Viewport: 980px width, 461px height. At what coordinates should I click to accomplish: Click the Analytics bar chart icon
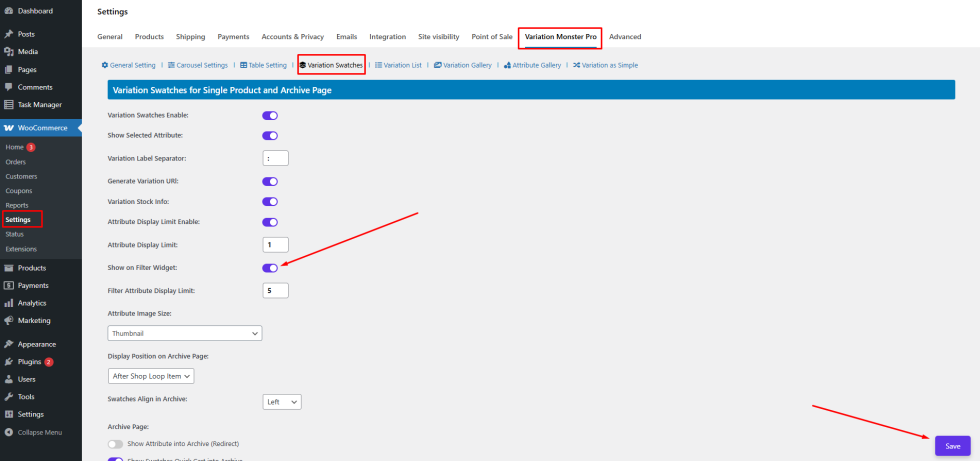coord(9,303)
